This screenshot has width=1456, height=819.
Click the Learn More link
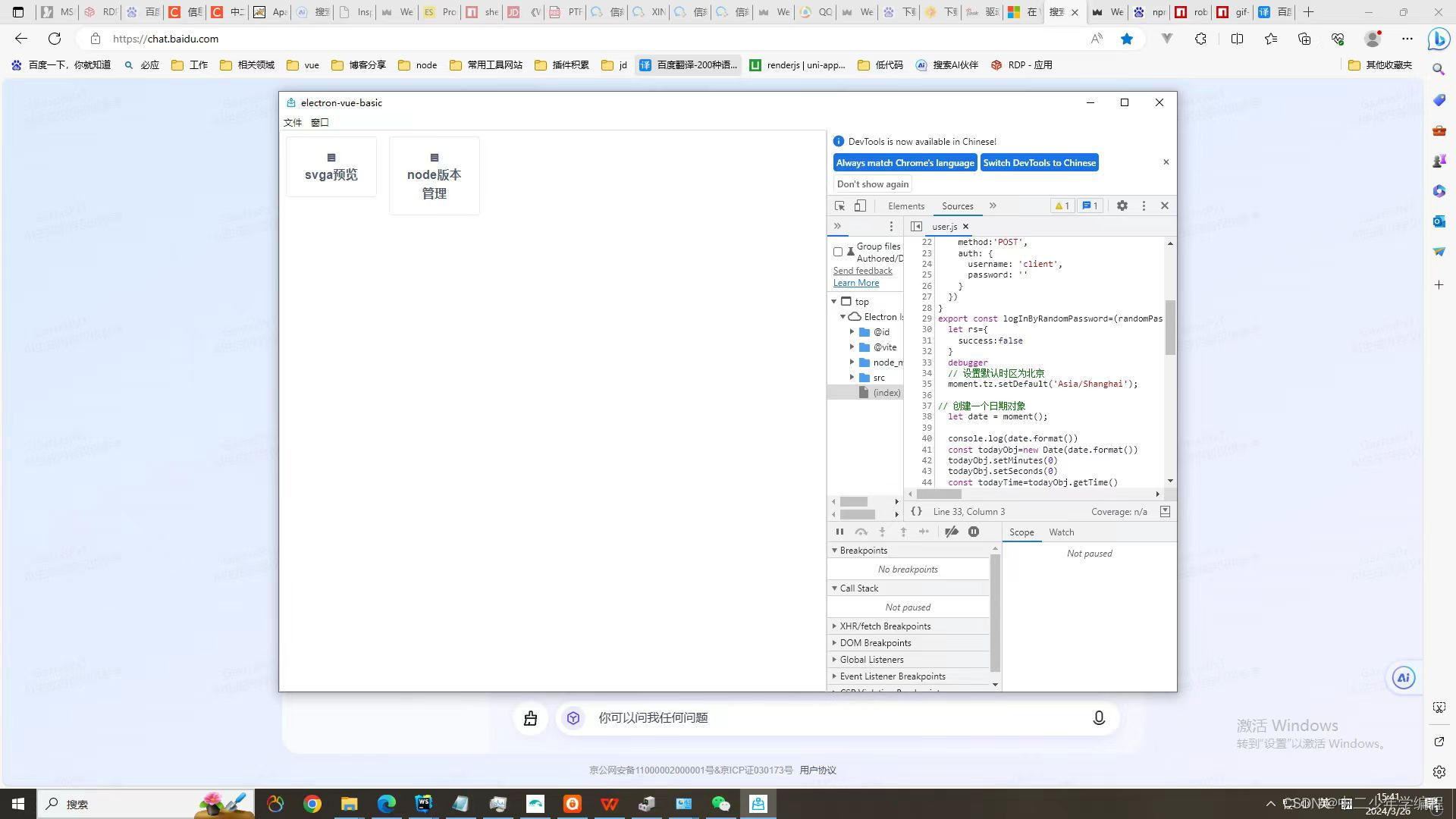pos(856,283)
